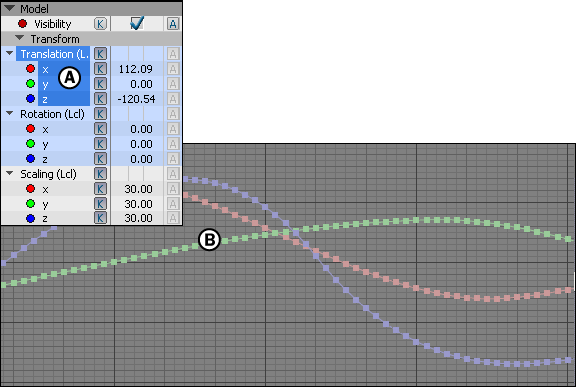Click the blue dot beside Translation z

click(30, 98)
